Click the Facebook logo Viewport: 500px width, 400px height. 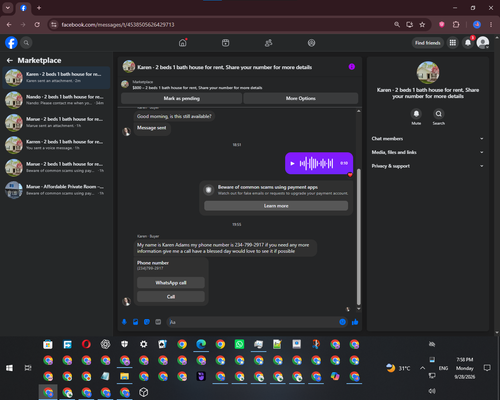11,43
